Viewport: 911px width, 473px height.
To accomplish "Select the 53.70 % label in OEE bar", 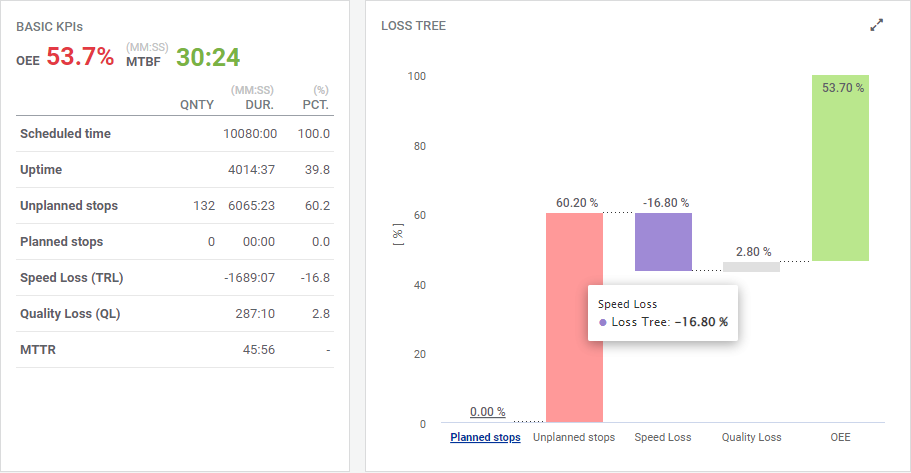I will click(x=842, y=88).
